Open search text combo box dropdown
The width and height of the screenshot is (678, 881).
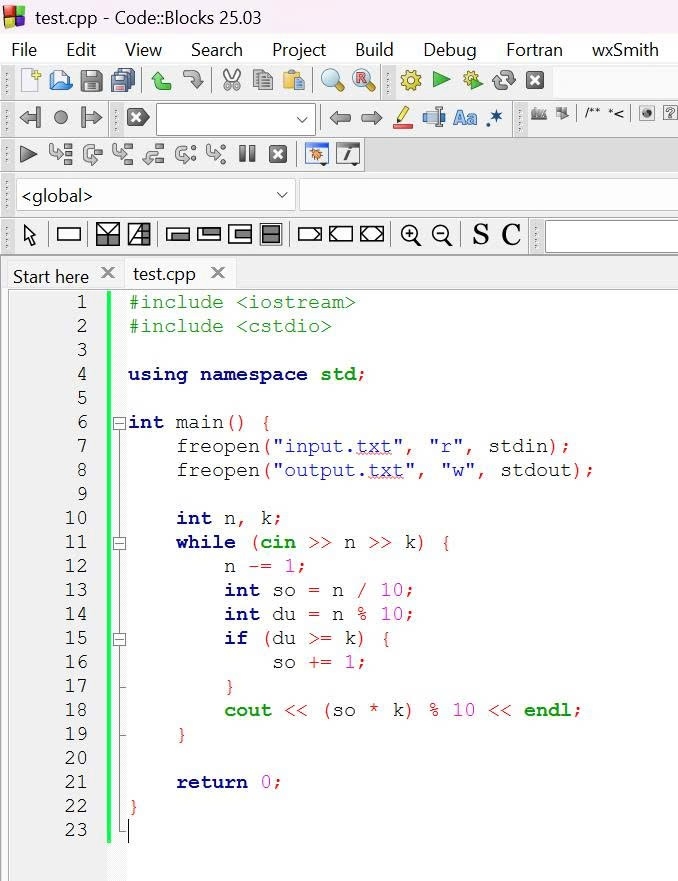point(302,119)
